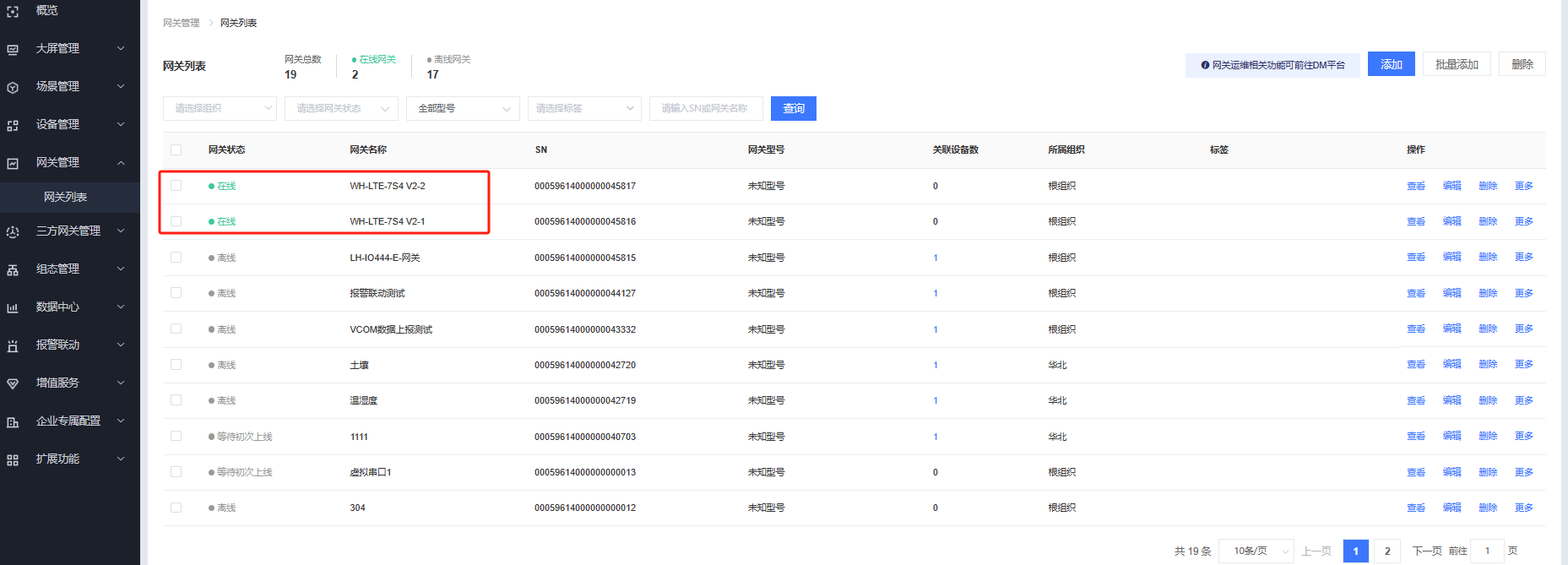The height and width of the screenshot is (565, 1568).
Task: Open the 请选择组织 dropdown filter
Action: [220, 108]
